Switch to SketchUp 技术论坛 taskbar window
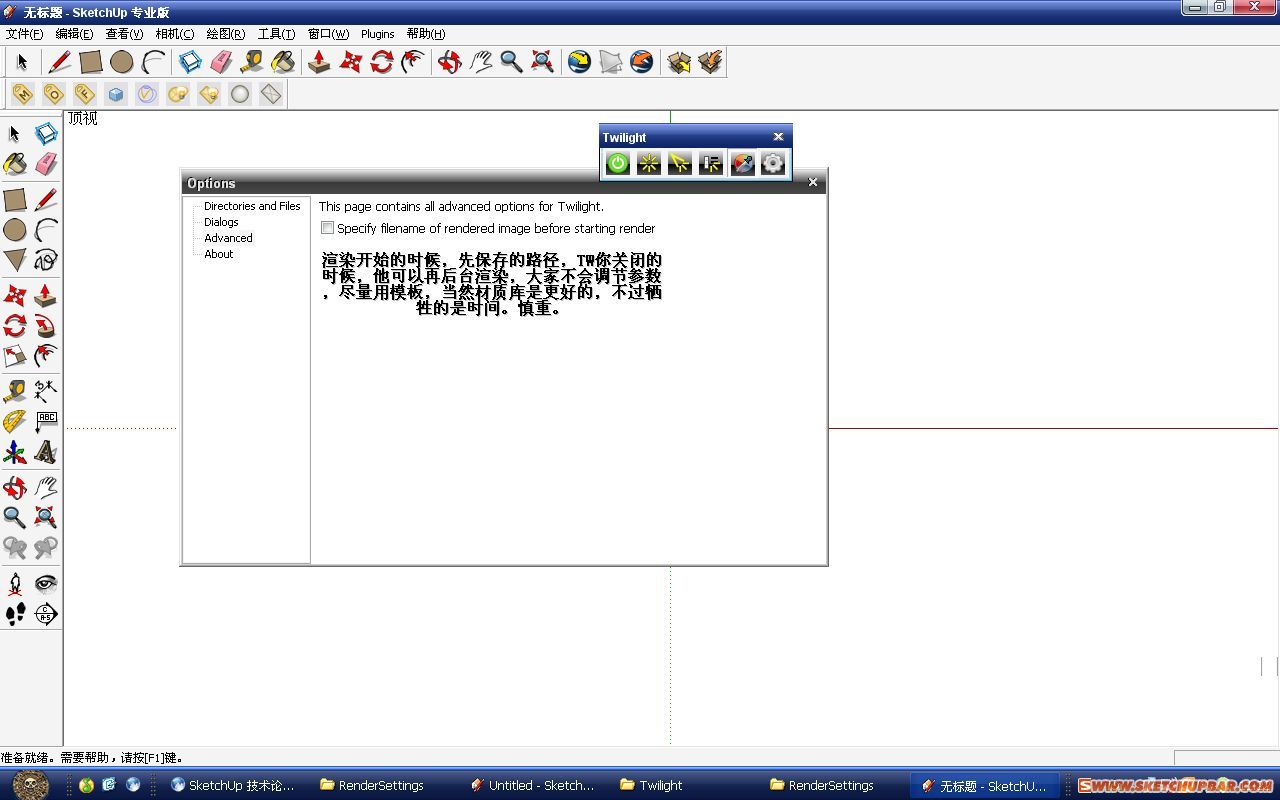The width and height of the screenshot is (1280, 800). click(232, 785)
